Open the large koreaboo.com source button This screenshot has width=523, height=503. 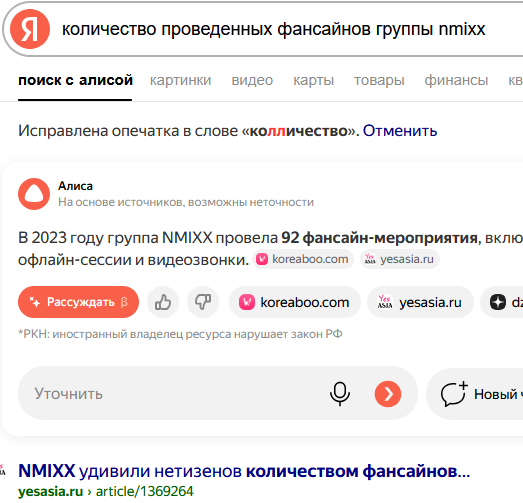295,302
